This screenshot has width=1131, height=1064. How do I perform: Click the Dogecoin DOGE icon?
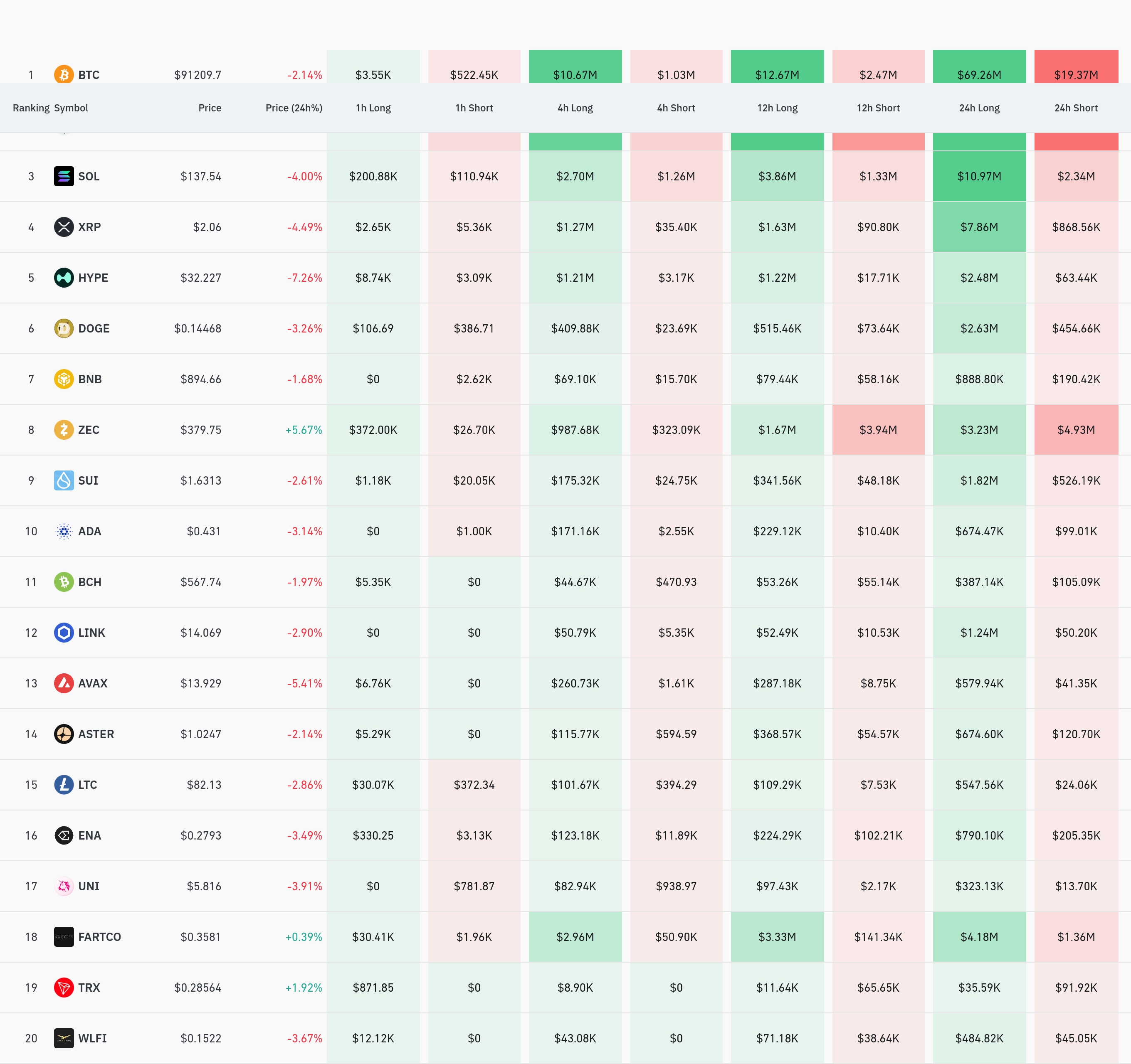pyautogui.click(x=64, y=328)
